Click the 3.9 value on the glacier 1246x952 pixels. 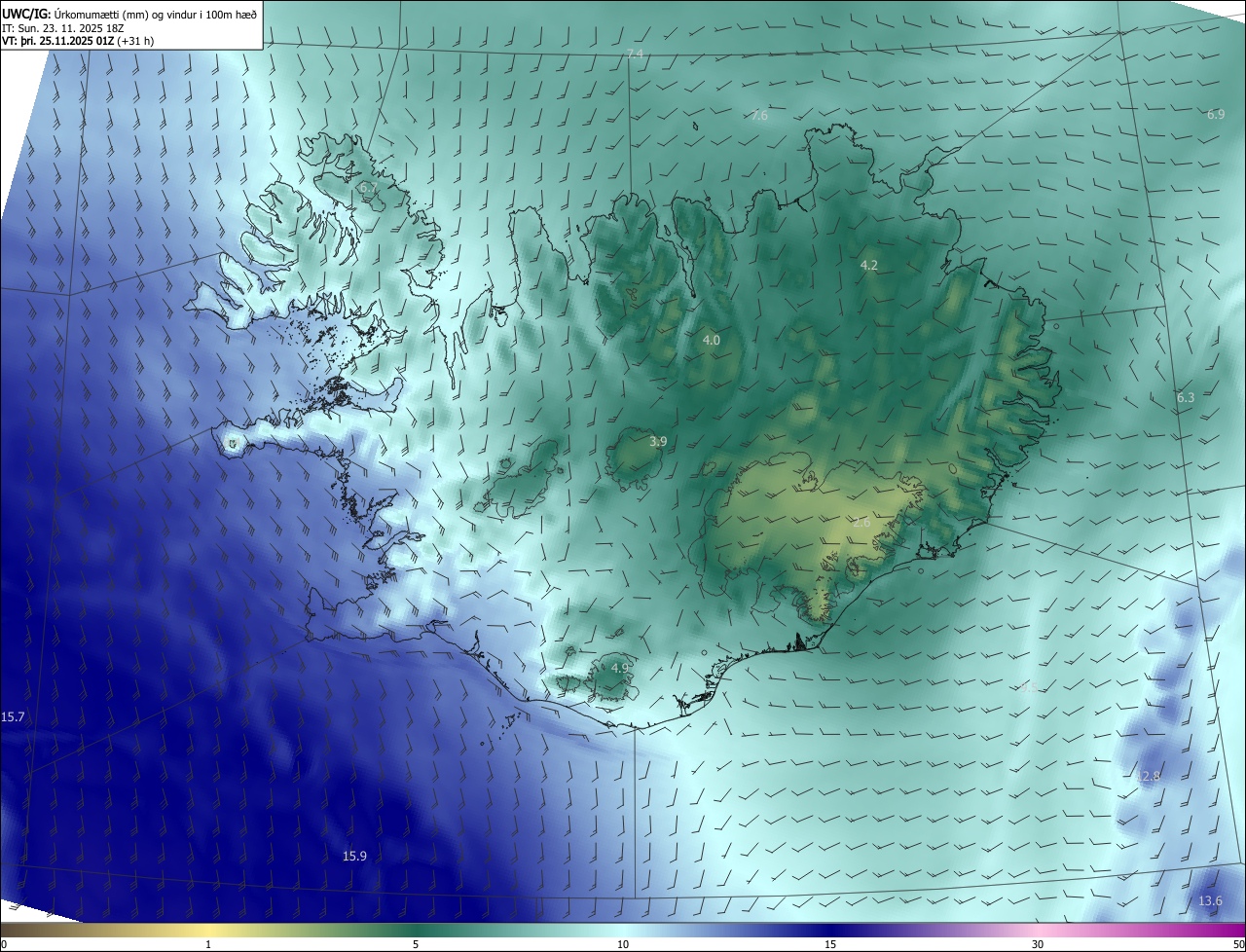click(x=658, y=441)
